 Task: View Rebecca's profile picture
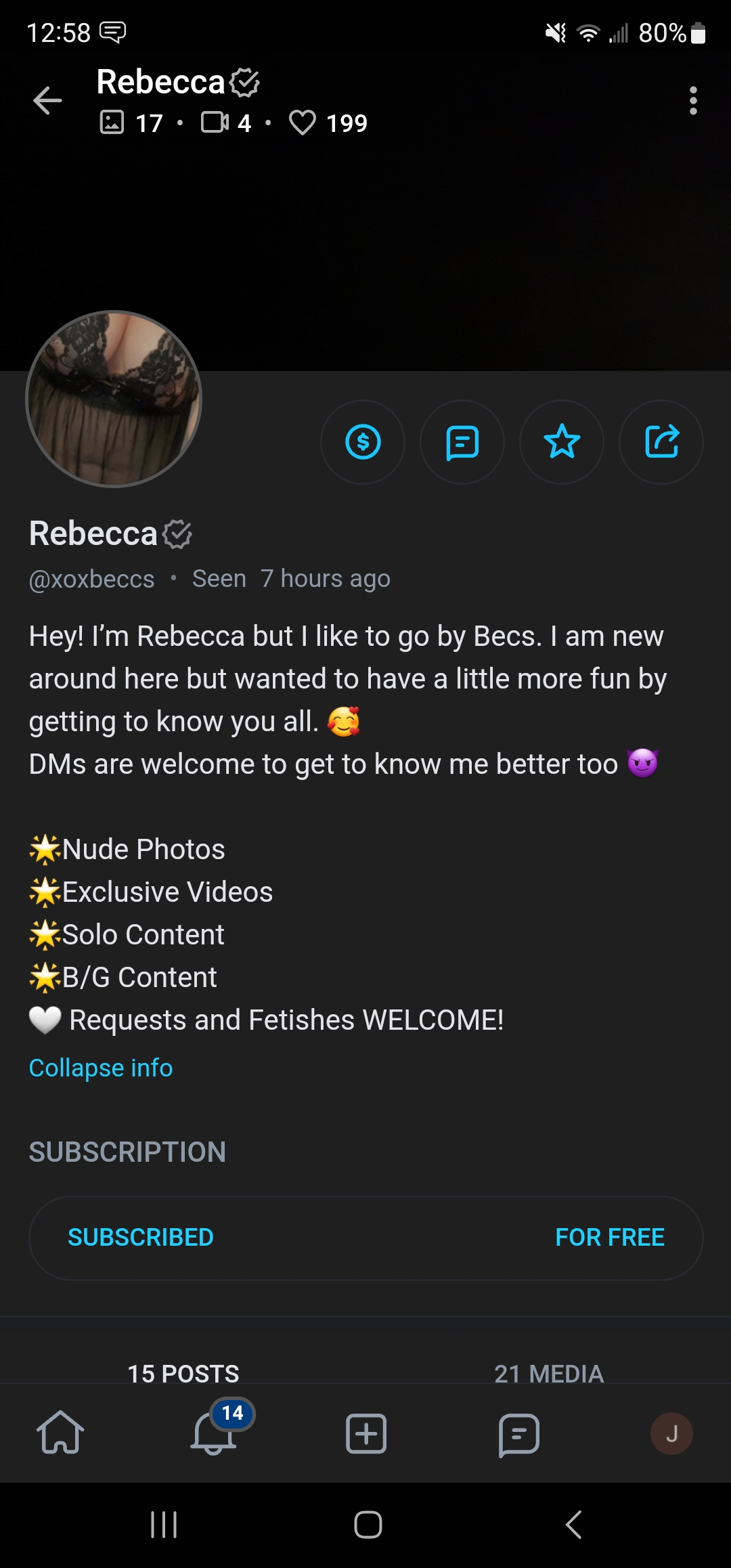[x=114, y=399]
